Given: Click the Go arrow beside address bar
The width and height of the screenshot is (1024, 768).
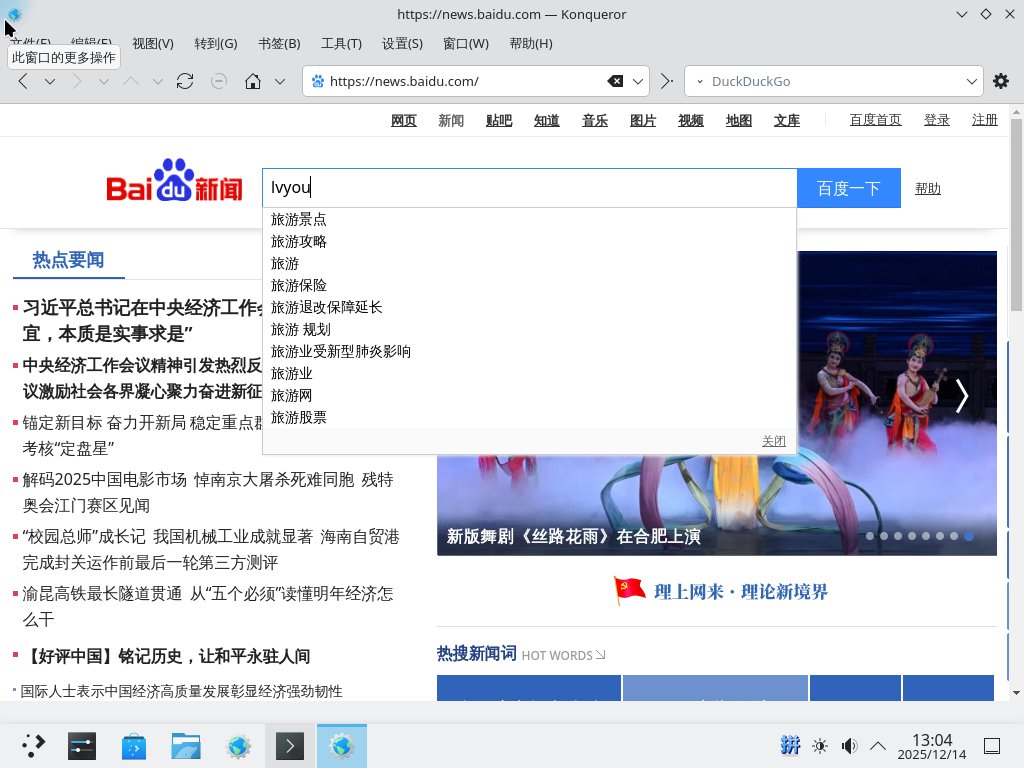Looking at the screenshot, I should [x=667, y=82].
